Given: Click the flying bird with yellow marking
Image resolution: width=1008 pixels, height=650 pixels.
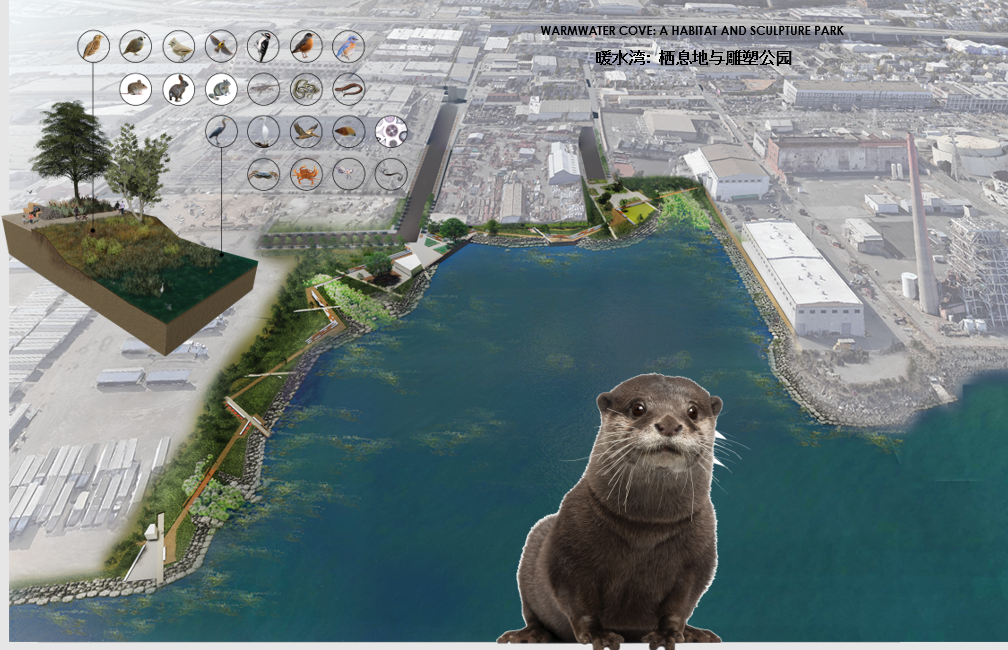Looking at the screenshot, I should point(220,46).
